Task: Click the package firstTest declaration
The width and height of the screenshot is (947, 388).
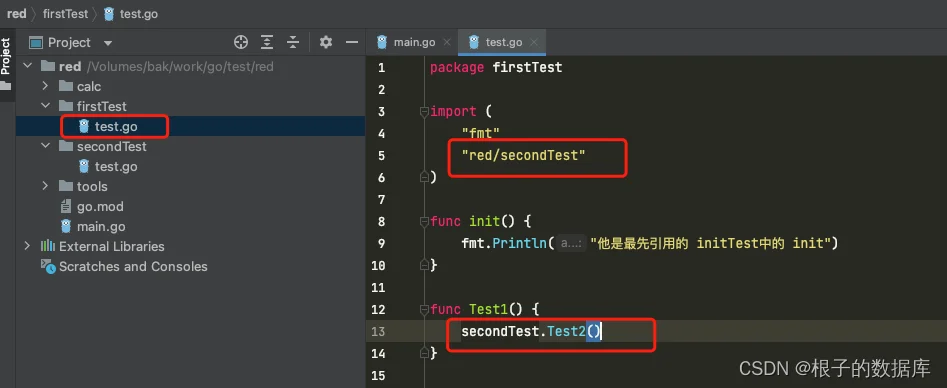Action: [x=496, y=67]
